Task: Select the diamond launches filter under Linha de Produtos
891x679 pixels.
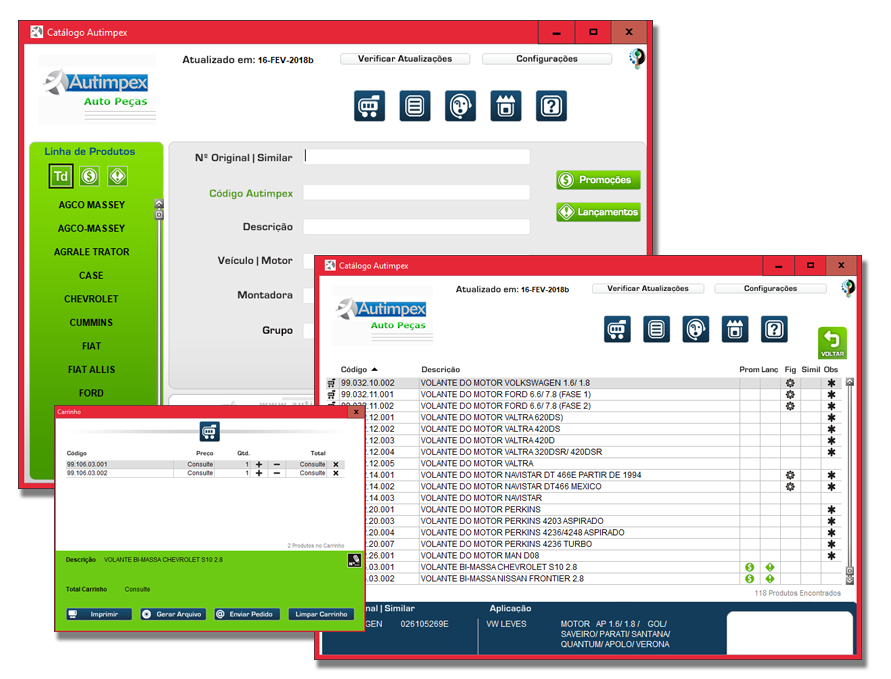Action: (x=118, y=176)
